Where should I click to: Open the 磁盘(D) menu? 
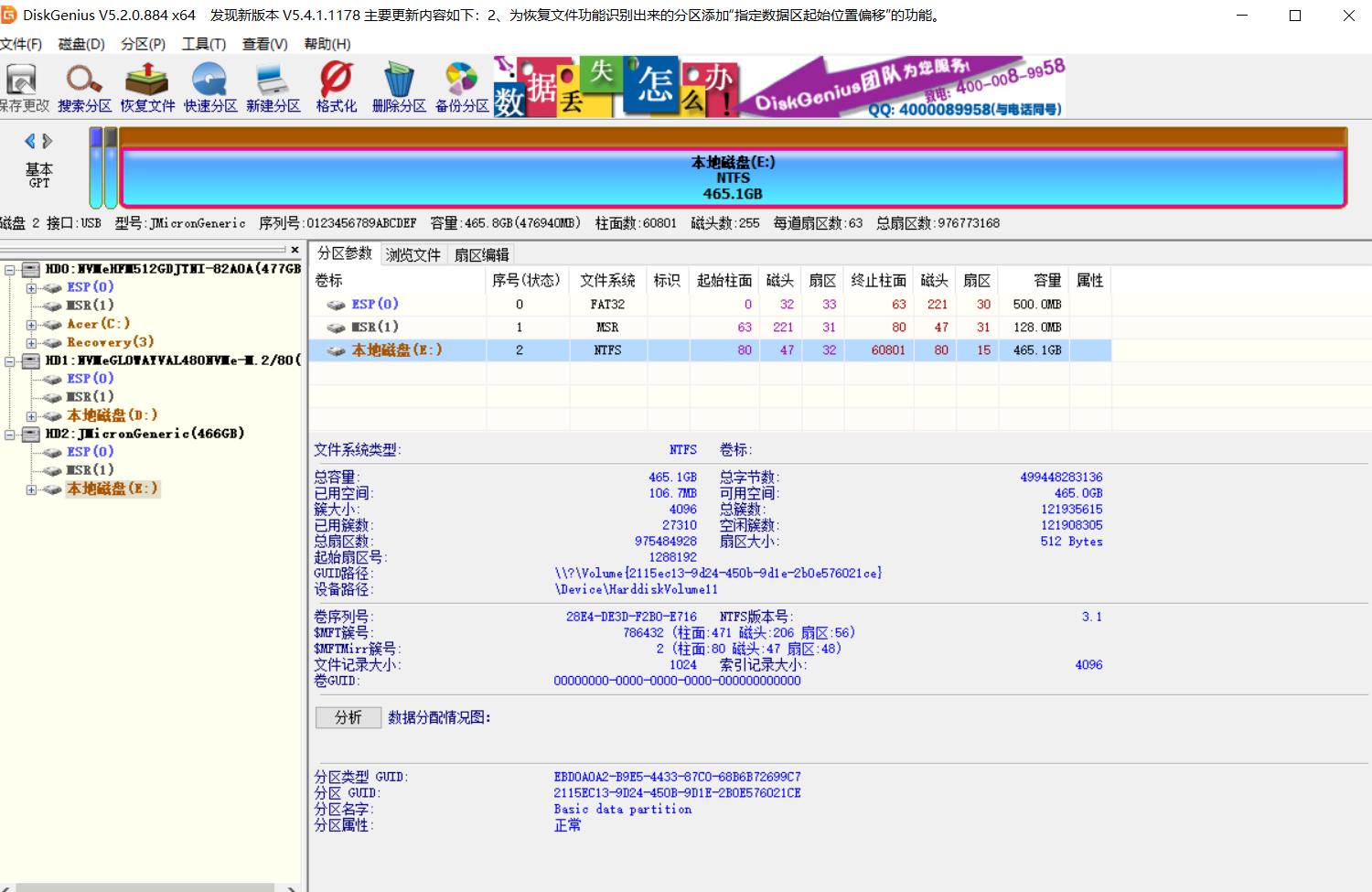click(x=80, y=43)
